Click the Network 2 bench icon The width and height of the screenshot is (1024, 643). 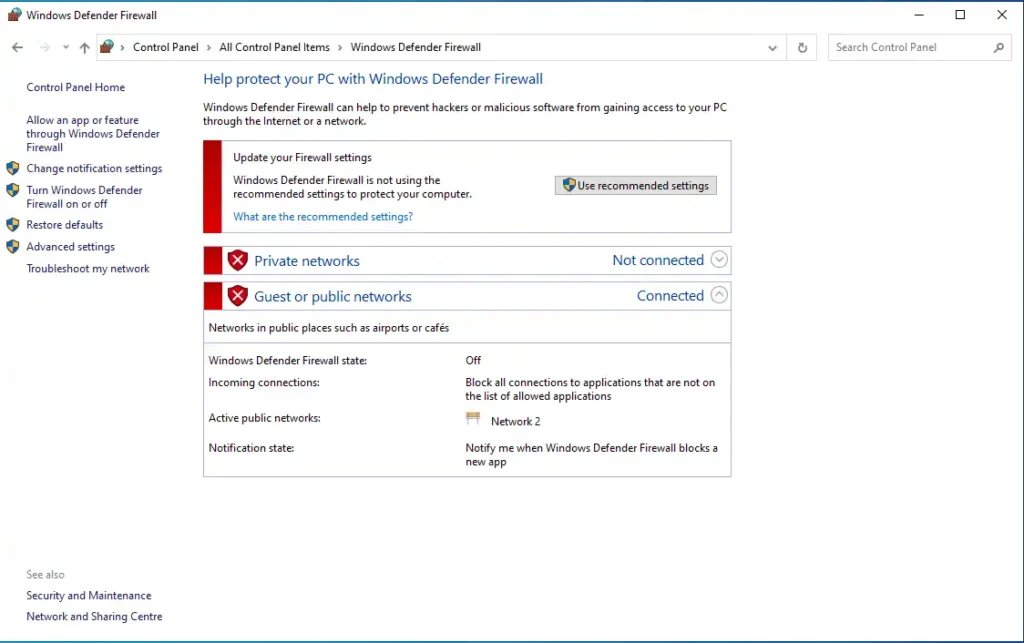point(474,420)
